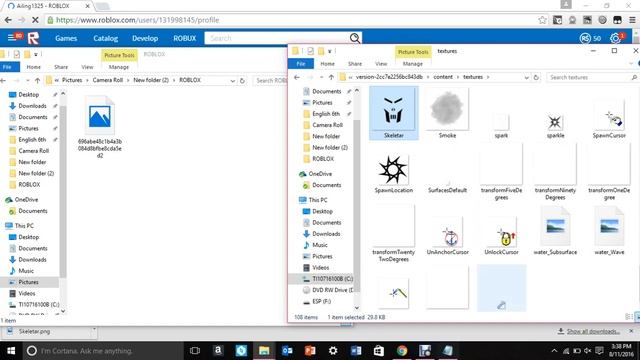Image resolution: width=640 pixels, height=360 pixels.
Task: Open the Robux balance icon
Action: coord(585,38)
